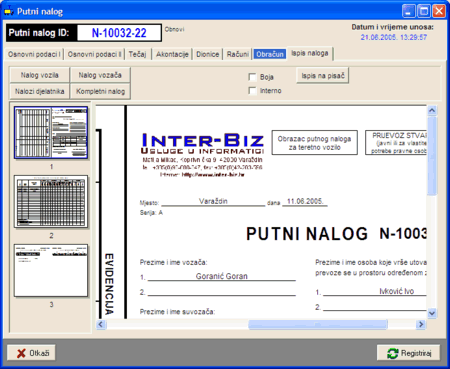Open the Obračun tab
The width and height of the screenshot is (450, 369).
pyautogui.click(x=270, y=54)
